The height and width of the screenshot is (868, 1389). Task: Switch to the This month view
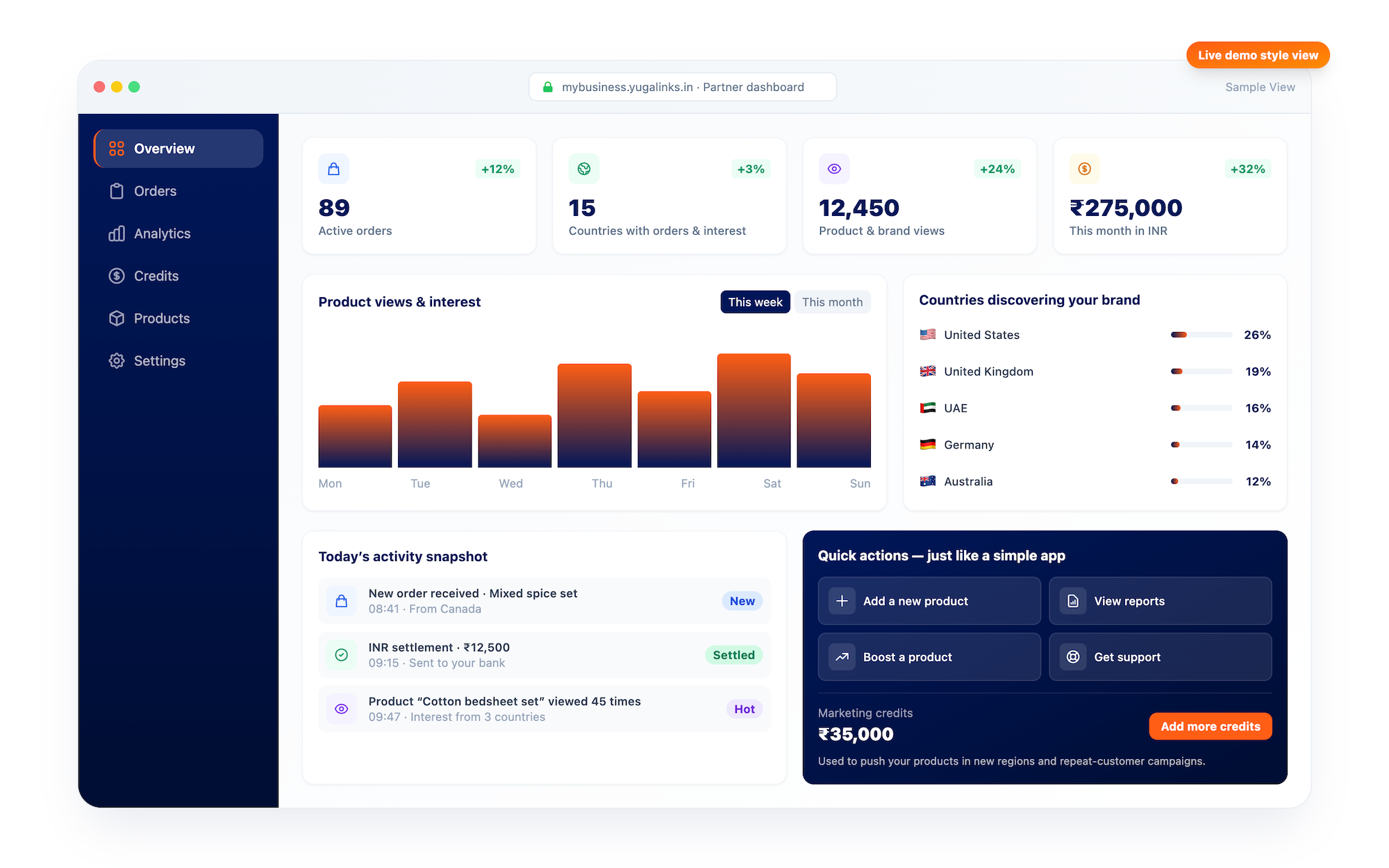click(832, 301)
